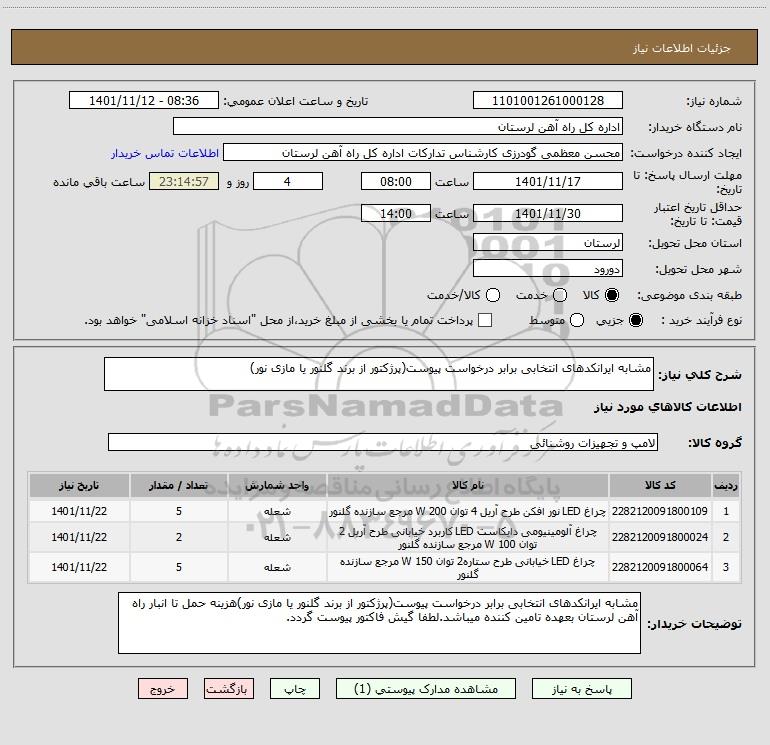Click the خروج exit button
The width and height of the screenshot is (770, 745).
pos(163,689)
